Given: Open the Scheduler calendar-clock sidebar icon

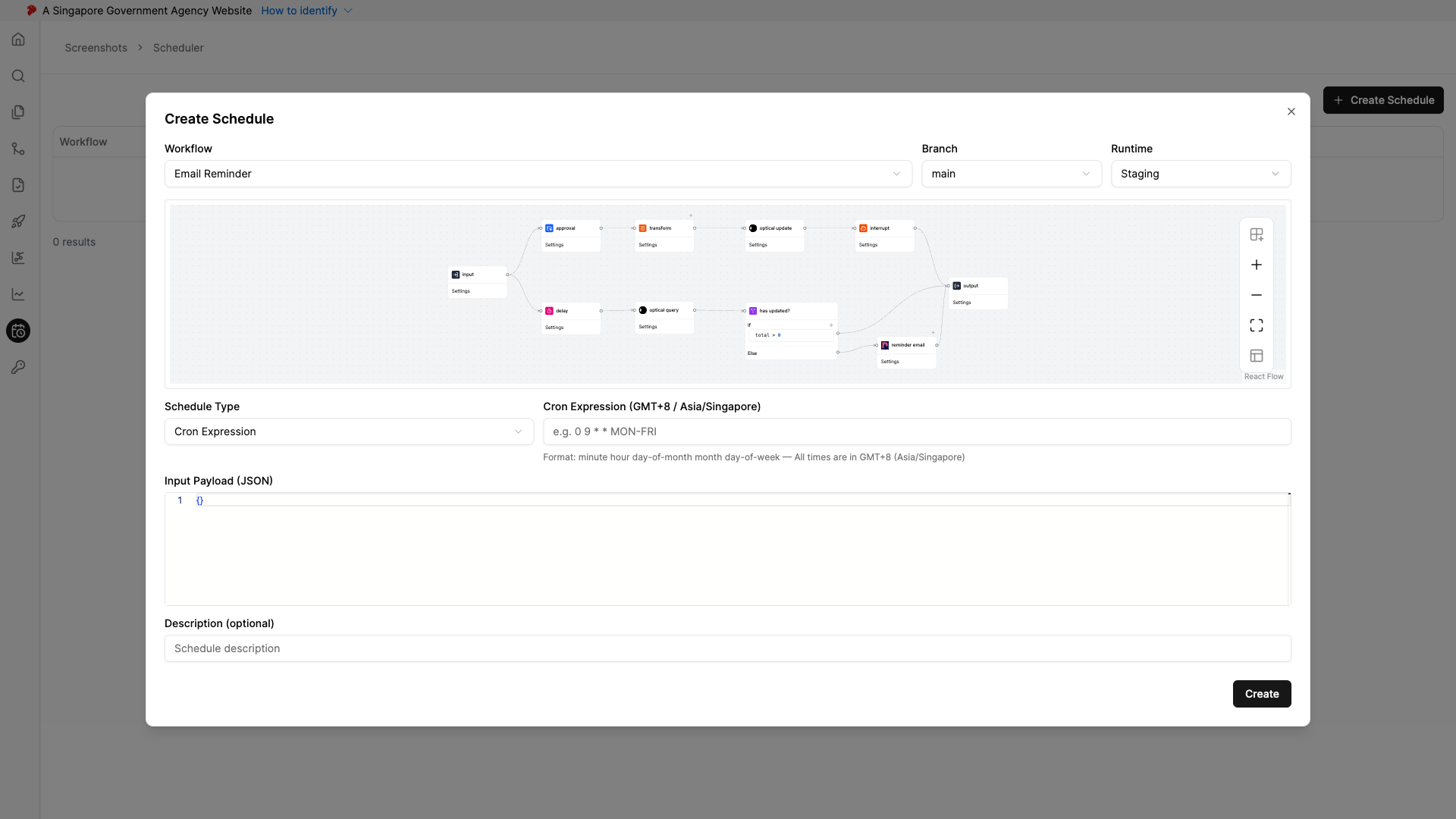Looking at the screenshot, I should [18, 331].
